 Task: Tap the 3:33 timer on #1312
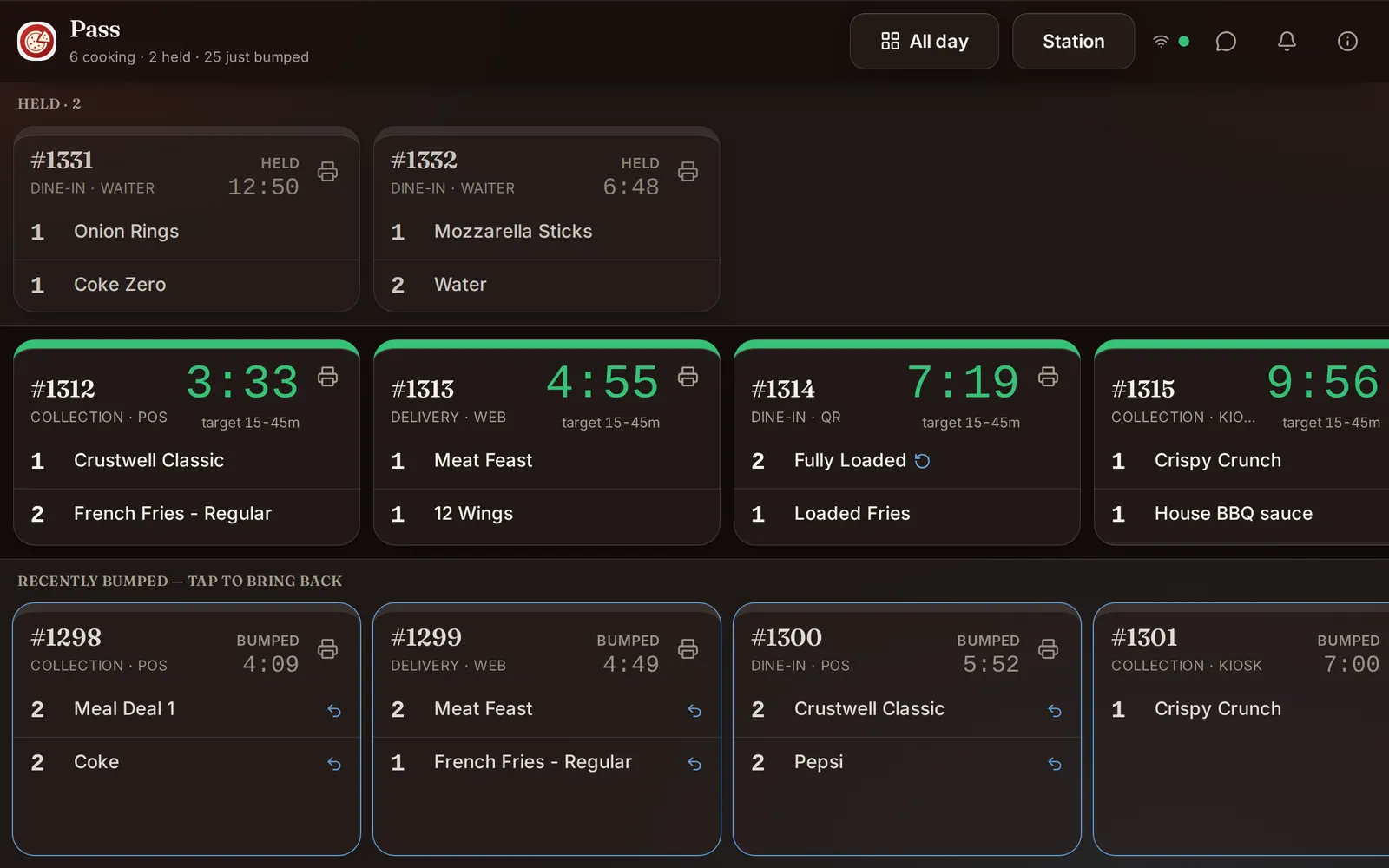[242, 382]
